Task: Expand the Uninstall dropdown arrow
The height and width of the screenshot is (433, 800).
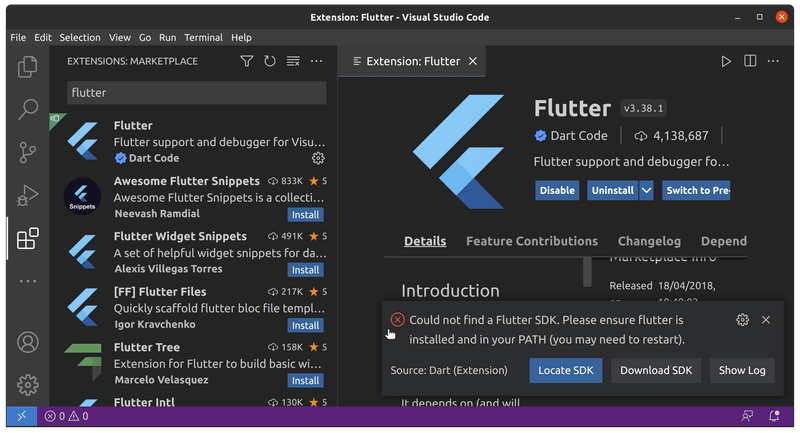Action: pyautogui.click(x=646, y=190)
